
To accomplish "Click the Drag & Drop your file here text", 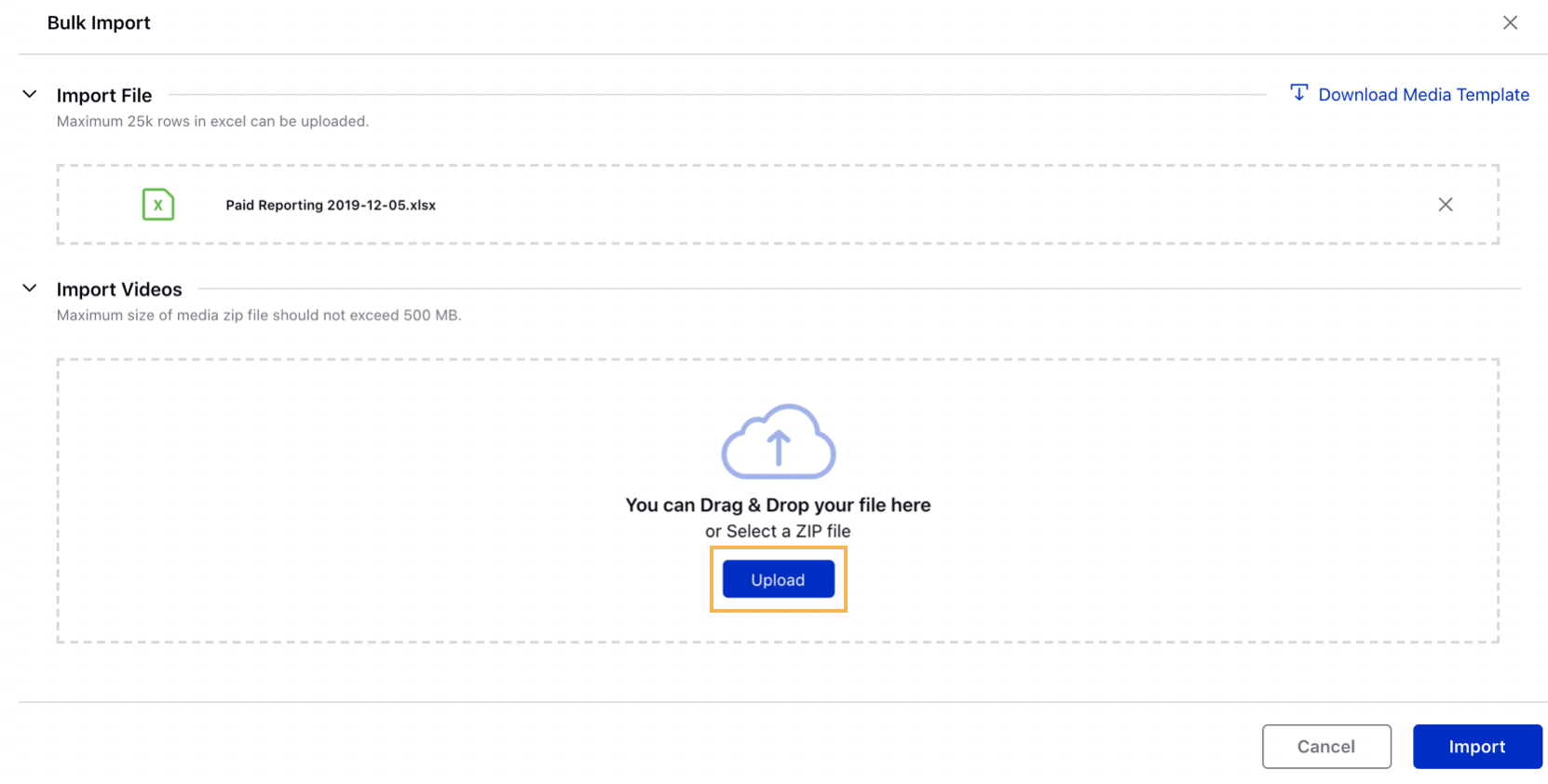I will (778, 505).
